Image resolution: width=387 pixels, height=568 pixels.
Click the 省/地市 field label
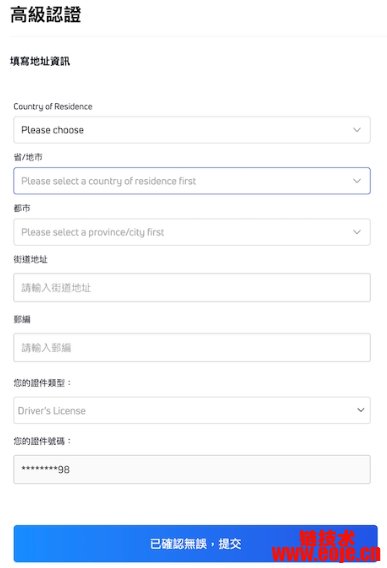coord(28,157)
